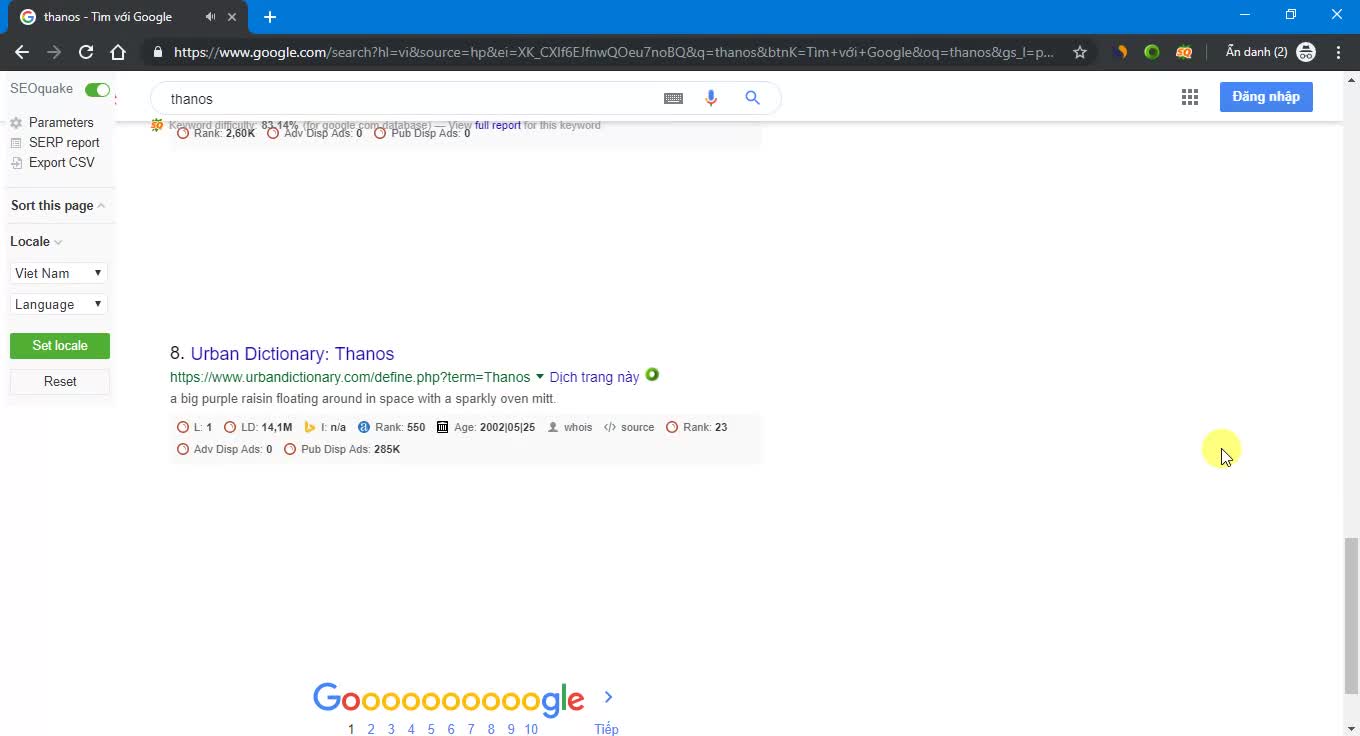This screenshot has height=736, width=1360.
Task: Click the source code brackets icon
Action: tap(610, 427)
